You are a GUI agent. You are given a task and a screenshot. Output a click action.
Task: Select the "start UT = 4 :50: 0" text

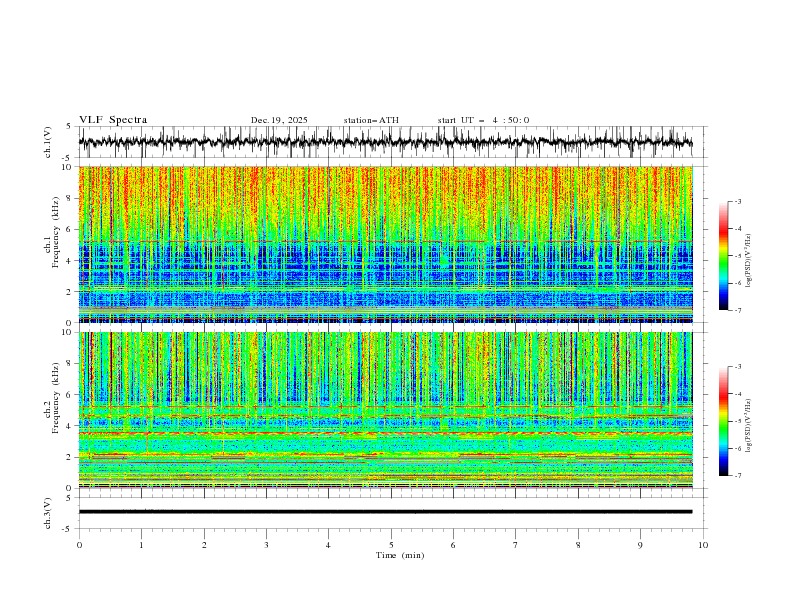tap(483, 120)
